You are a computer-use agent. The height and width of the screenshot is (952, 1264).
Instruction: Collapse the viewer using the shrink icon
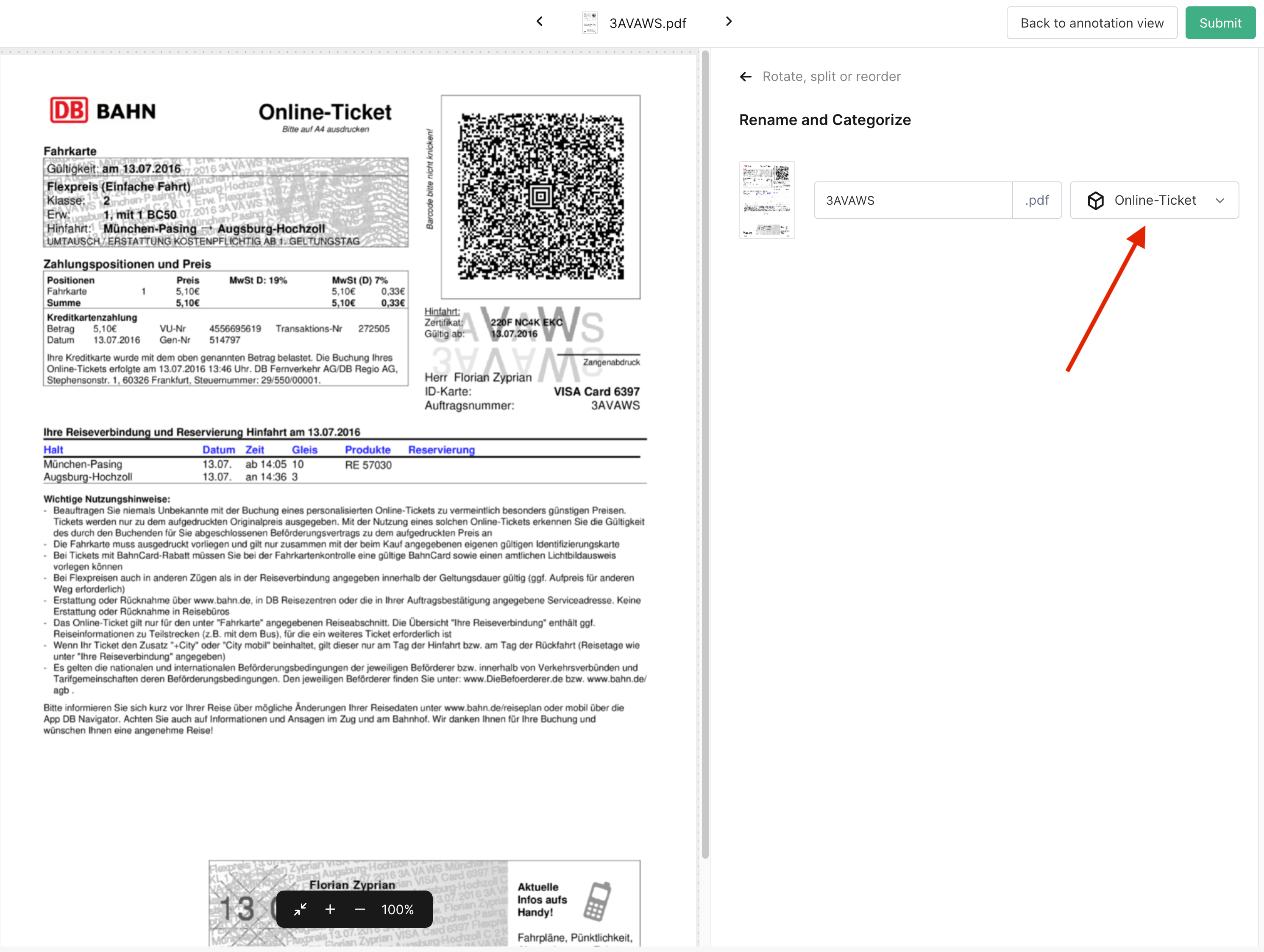[301, 909]
